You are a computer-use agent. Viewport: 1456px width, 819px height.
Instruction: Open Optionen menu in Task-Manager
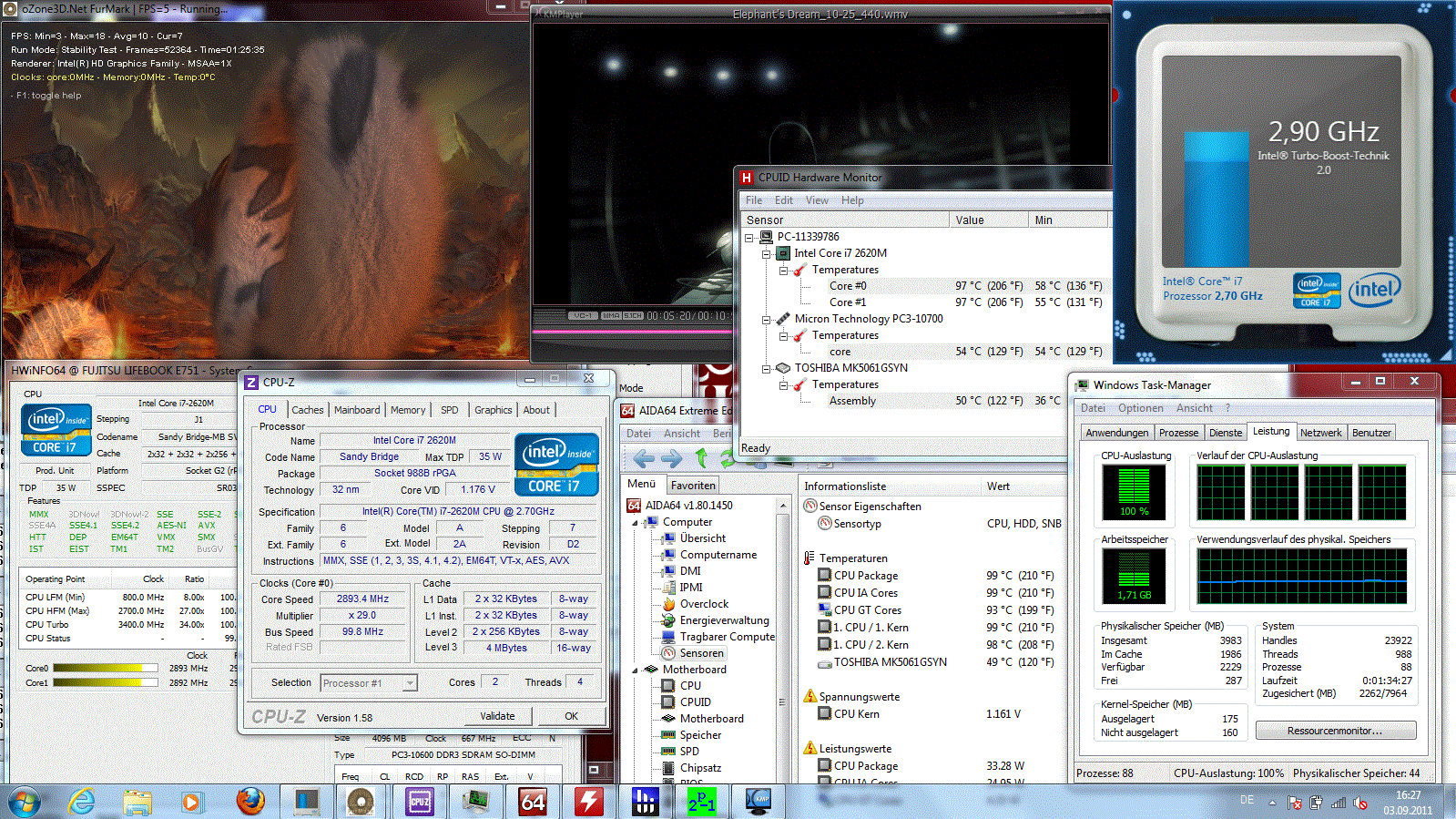1141,408
